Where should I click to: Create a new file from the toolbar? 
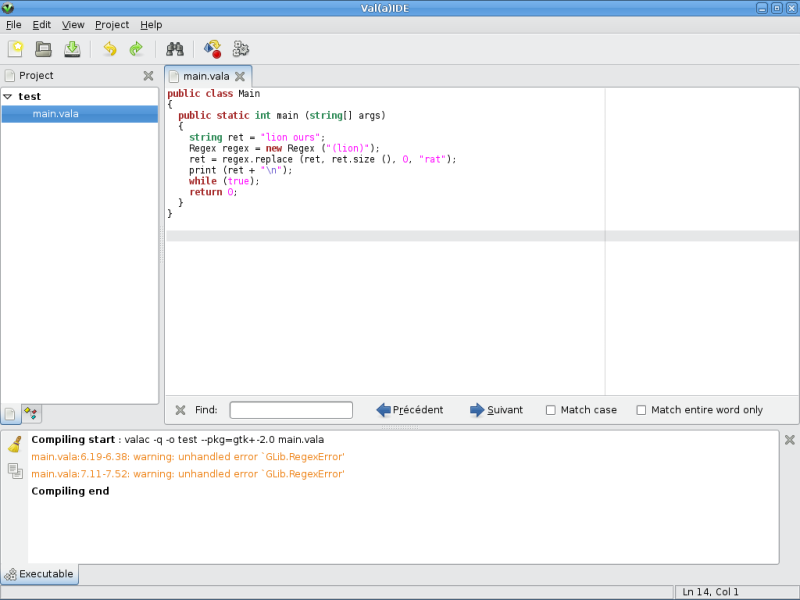(15, 49)
